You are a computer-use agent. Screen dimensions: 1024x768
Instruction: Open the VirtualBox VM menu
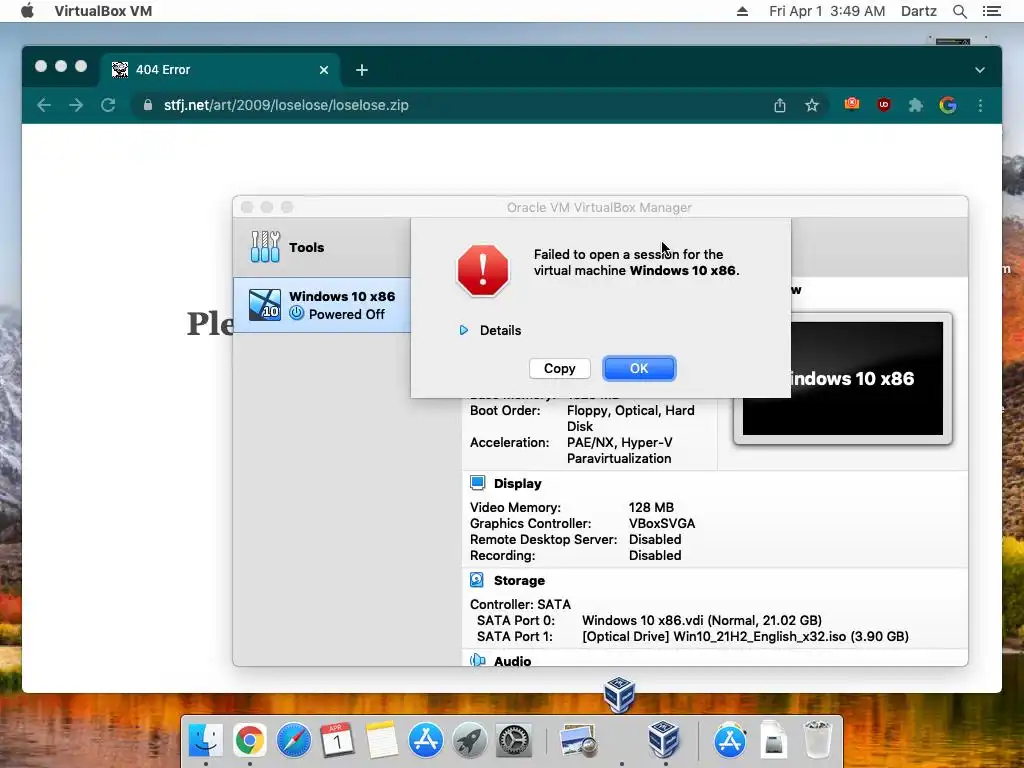coord(103,11)
